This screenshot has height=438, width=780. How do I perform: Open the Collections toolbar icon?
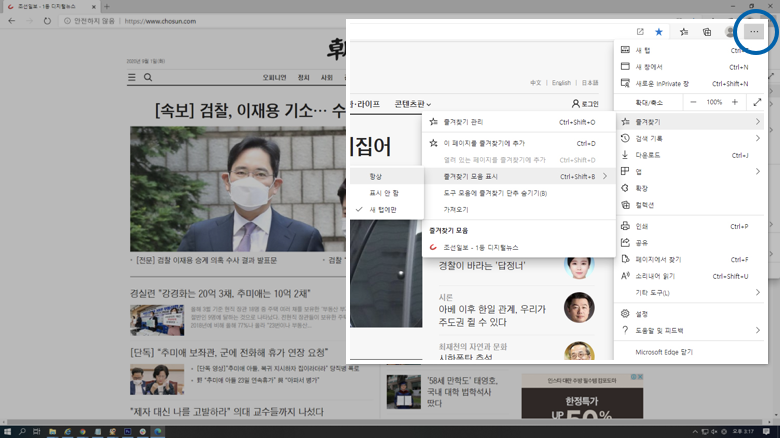point(707,32)
